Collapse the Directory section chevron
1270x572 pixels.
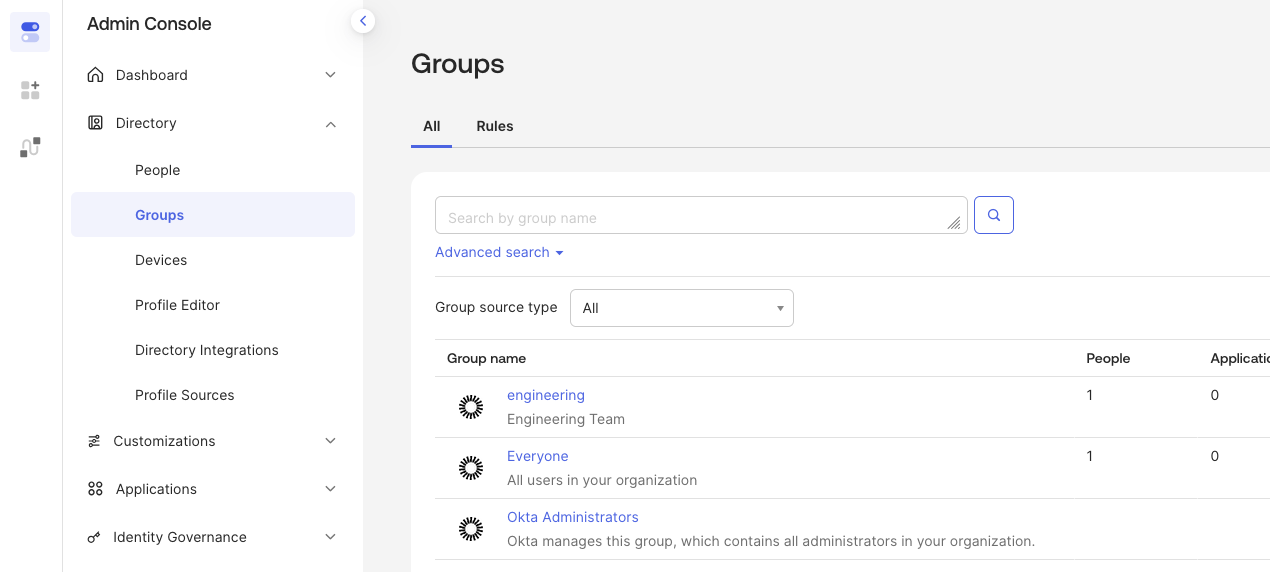331,123
